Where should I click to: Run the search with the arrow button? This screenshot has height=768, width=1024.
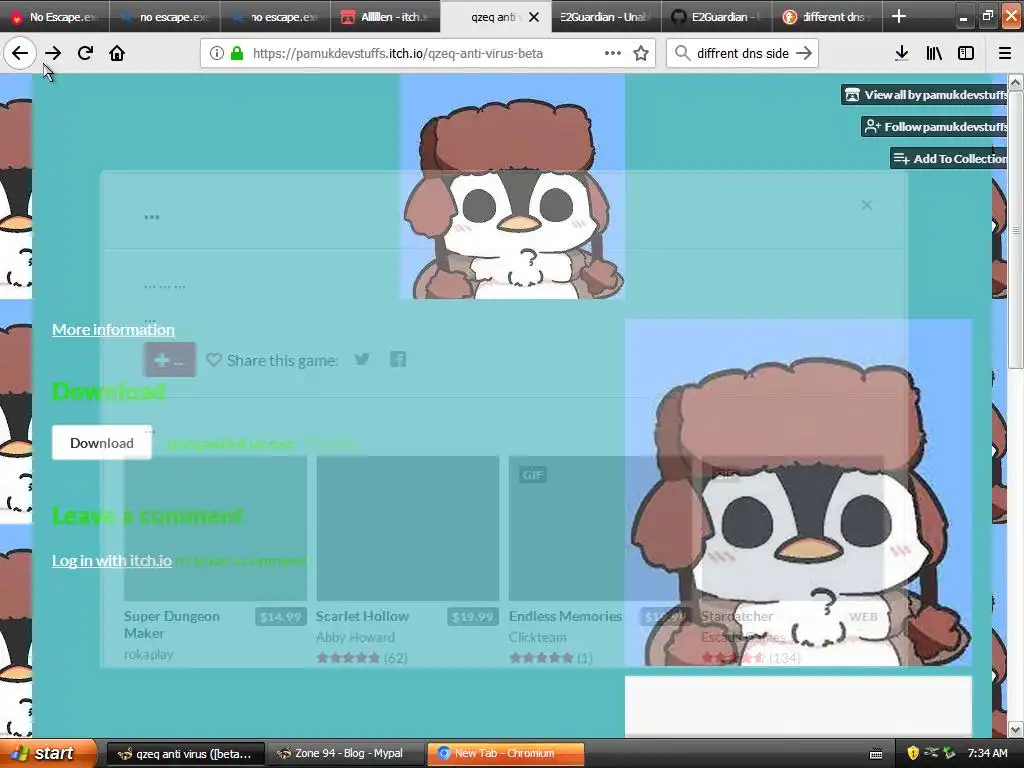[805, 53]
